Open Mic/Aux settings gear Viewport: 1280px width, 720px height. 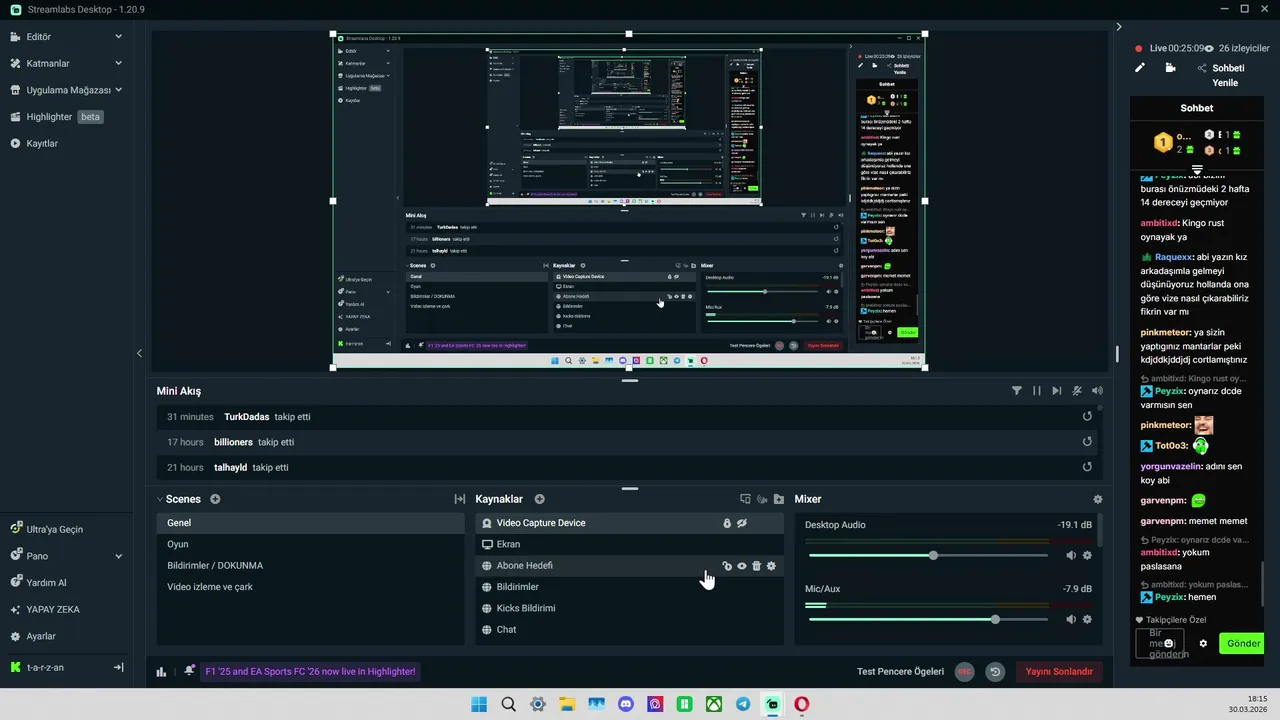tap(1087, 619)
